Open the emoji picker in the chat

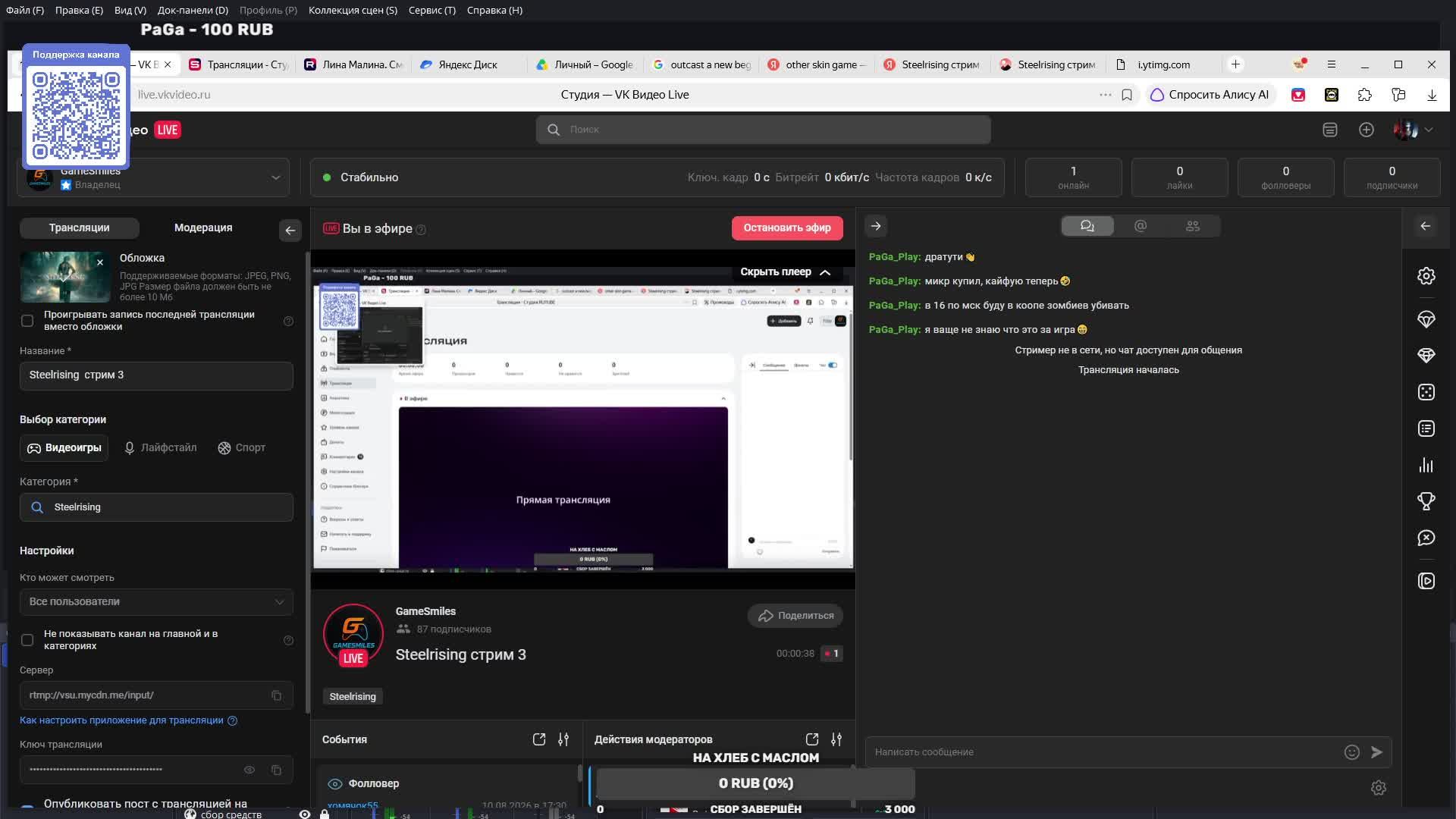click(x=1351, y=752)
